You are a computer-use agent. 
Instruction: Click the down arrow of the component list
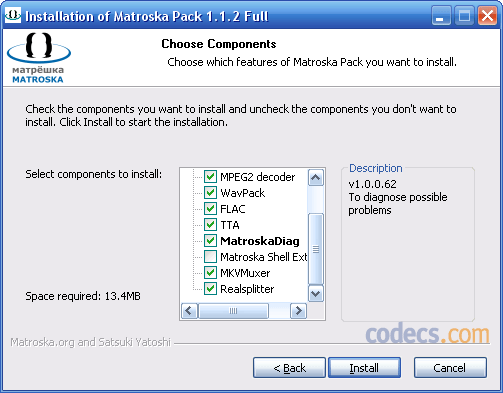tap(315, 294)
